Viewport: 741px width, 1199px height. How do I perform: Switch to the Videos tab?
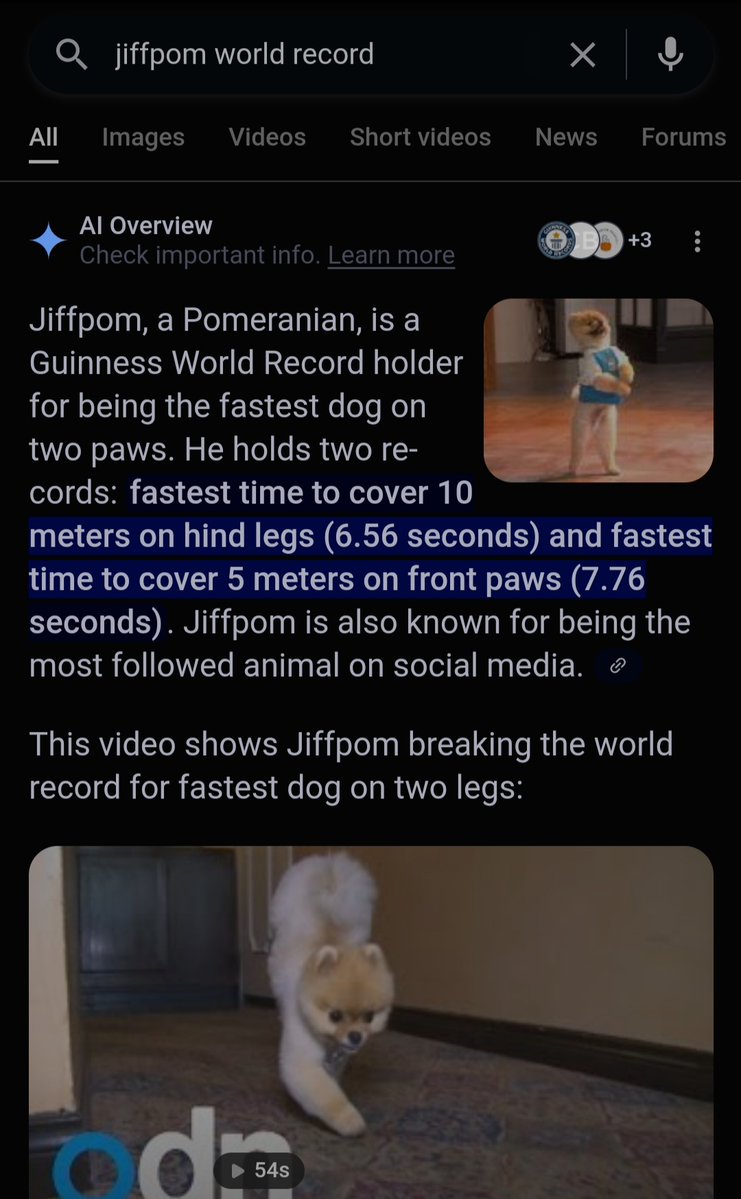267,137
